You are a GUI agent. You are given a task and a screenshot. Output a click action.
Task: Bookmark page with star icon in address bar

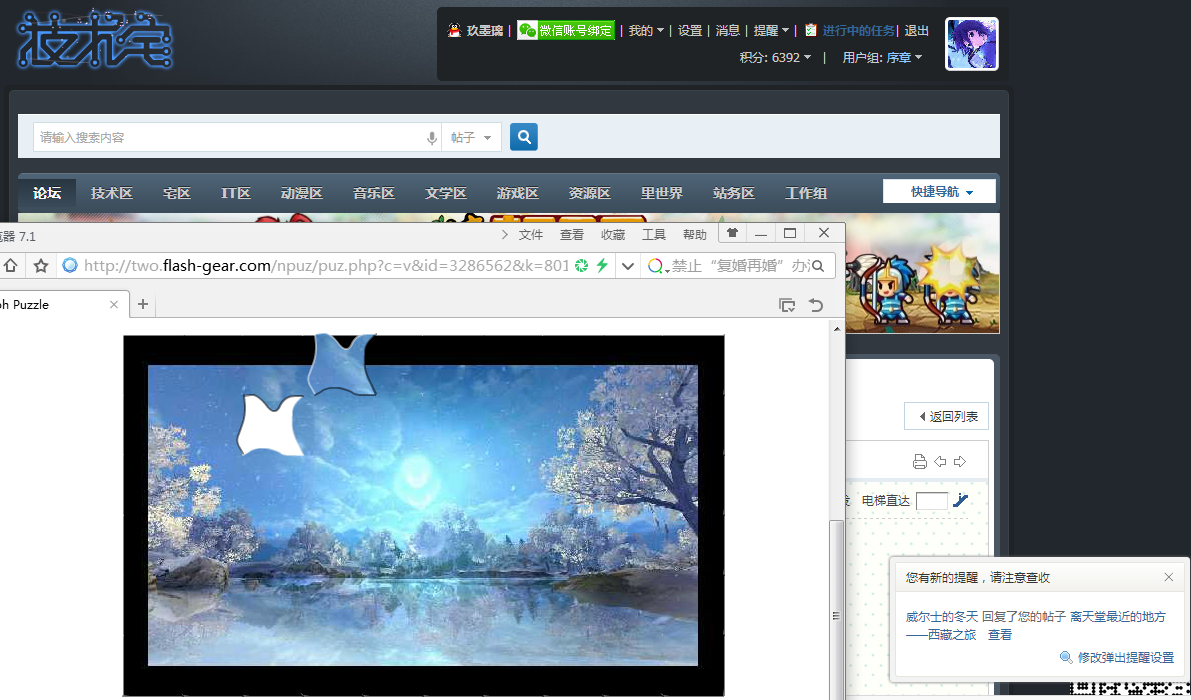pyautogui.click(x=41, y=266)
